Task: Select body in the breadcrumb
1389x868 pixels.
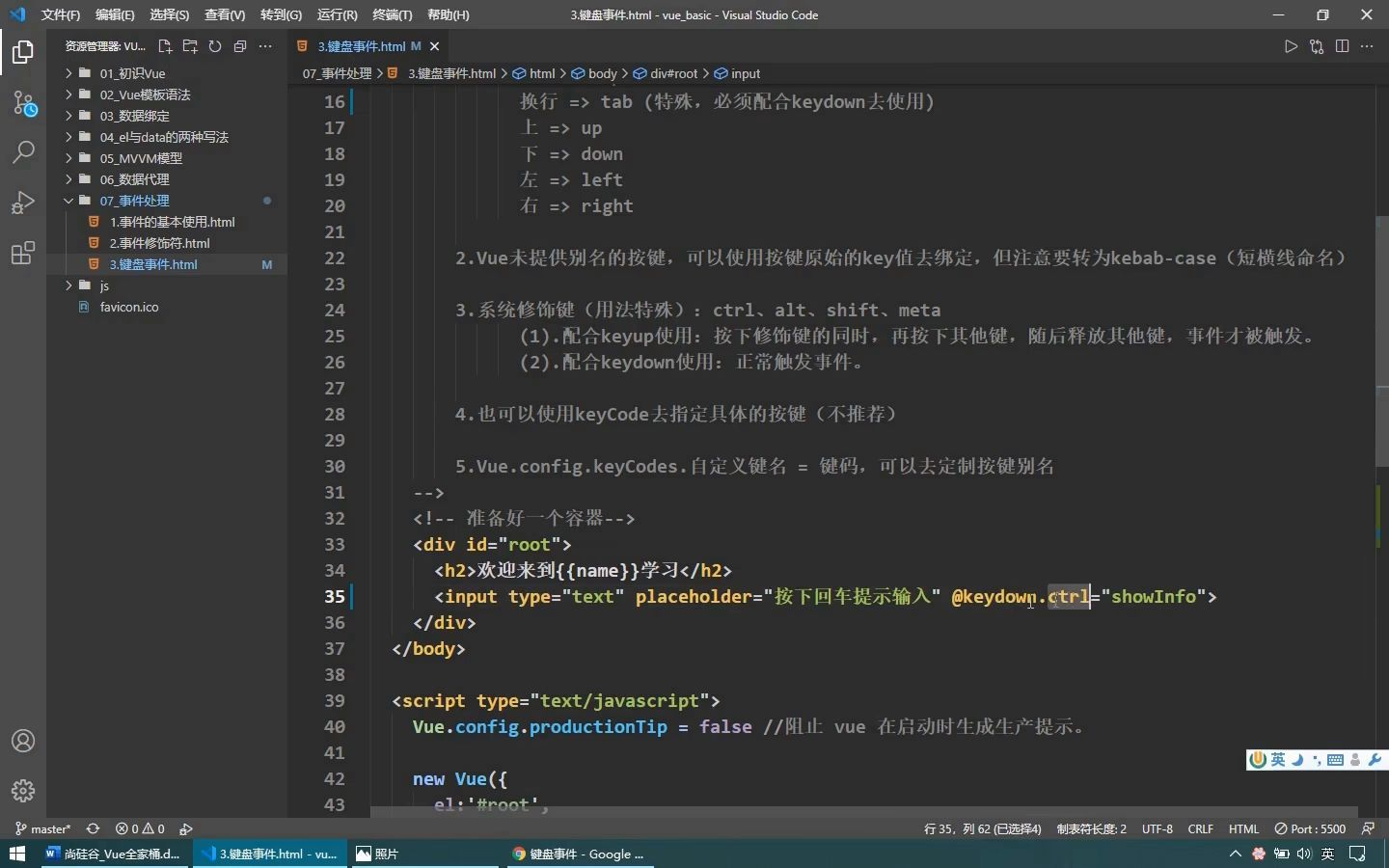Action: 602,73
